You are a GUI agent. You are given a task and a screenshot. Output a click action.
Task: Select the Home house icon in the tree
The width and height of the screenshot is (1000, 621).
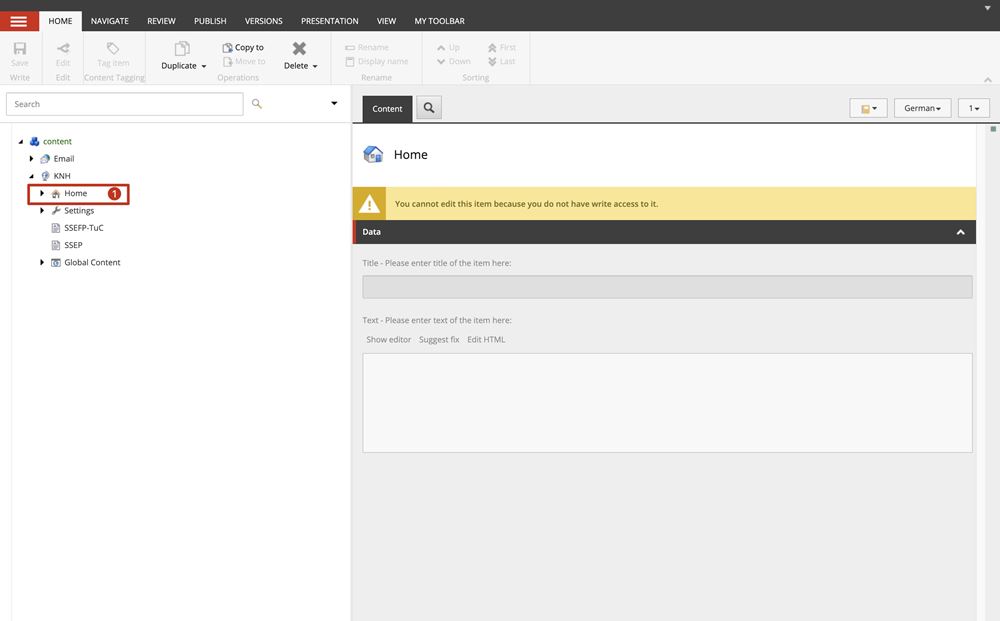pyautogui.click(x=56, y=194)
